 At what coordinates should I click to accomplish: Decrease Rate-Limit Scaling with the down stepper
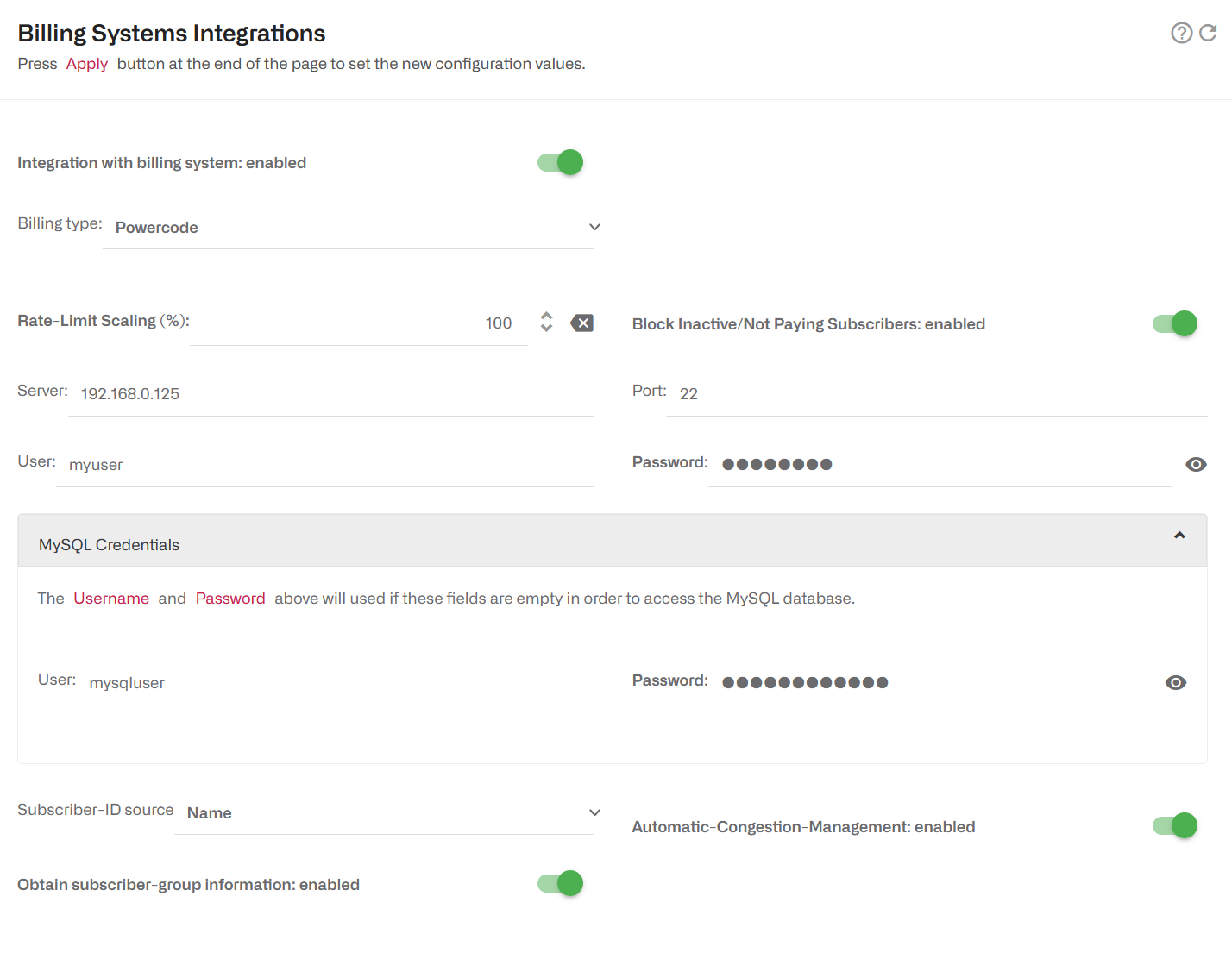tap(547, 329)
